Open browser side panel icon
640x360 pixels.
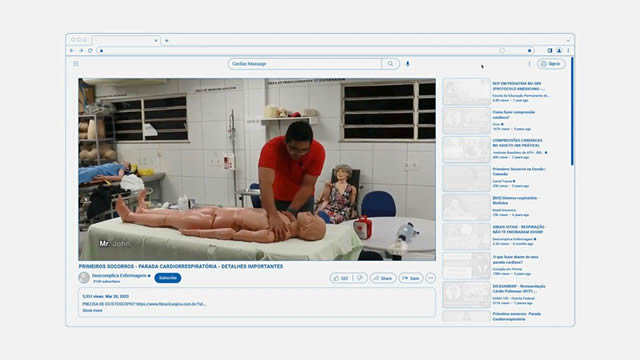pos(550,51)
